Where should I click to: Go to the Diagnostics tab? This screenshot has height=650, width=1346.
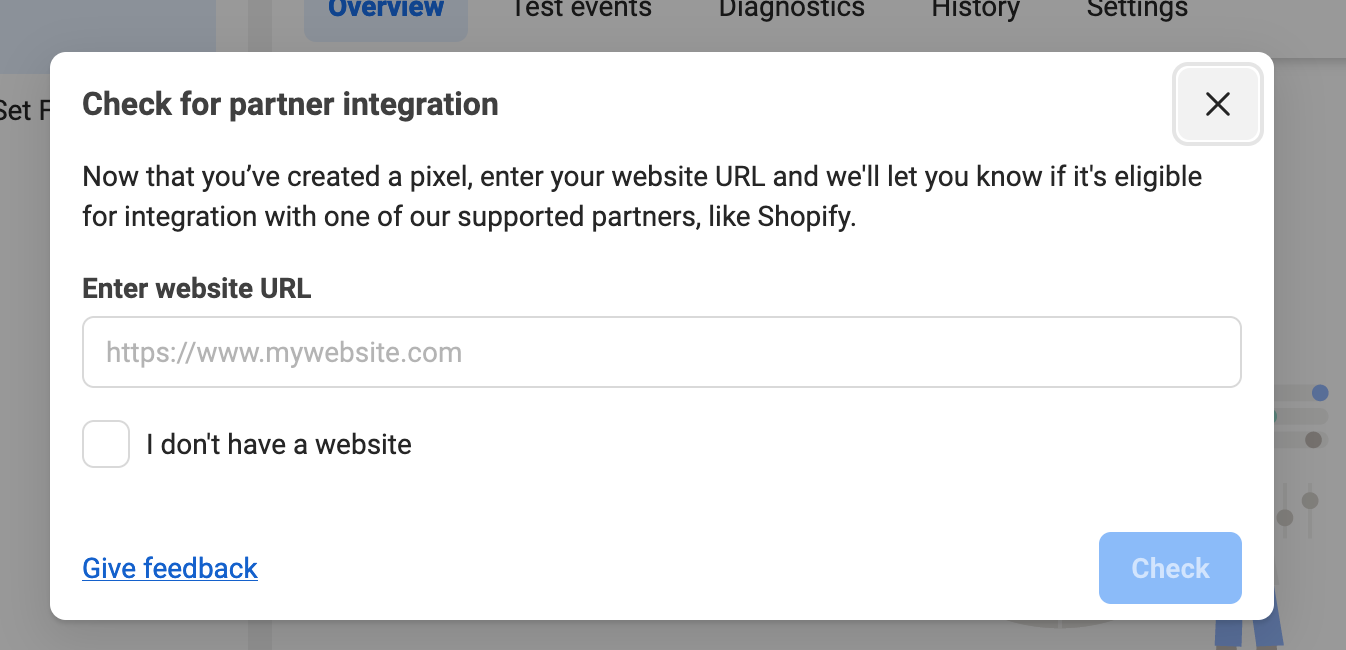click(791, 9)
